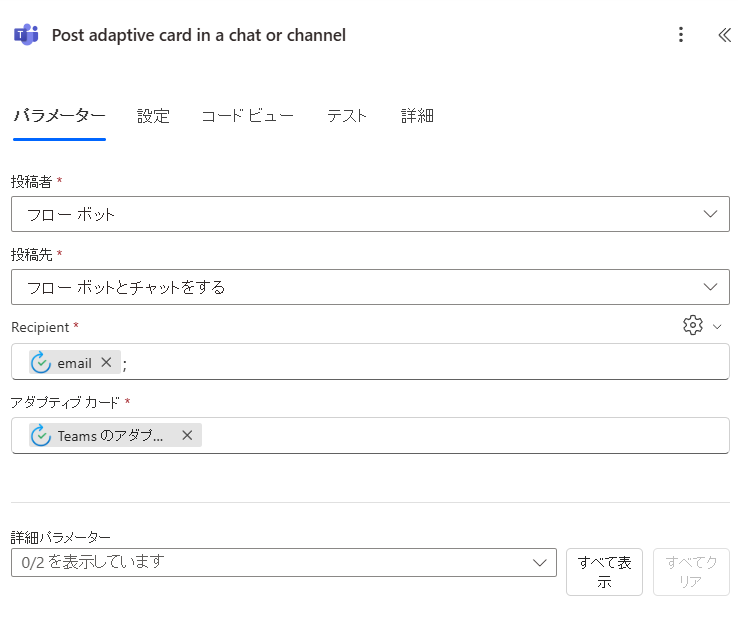
Task: Open the テスト tab
Action: (x=347, y=116)
